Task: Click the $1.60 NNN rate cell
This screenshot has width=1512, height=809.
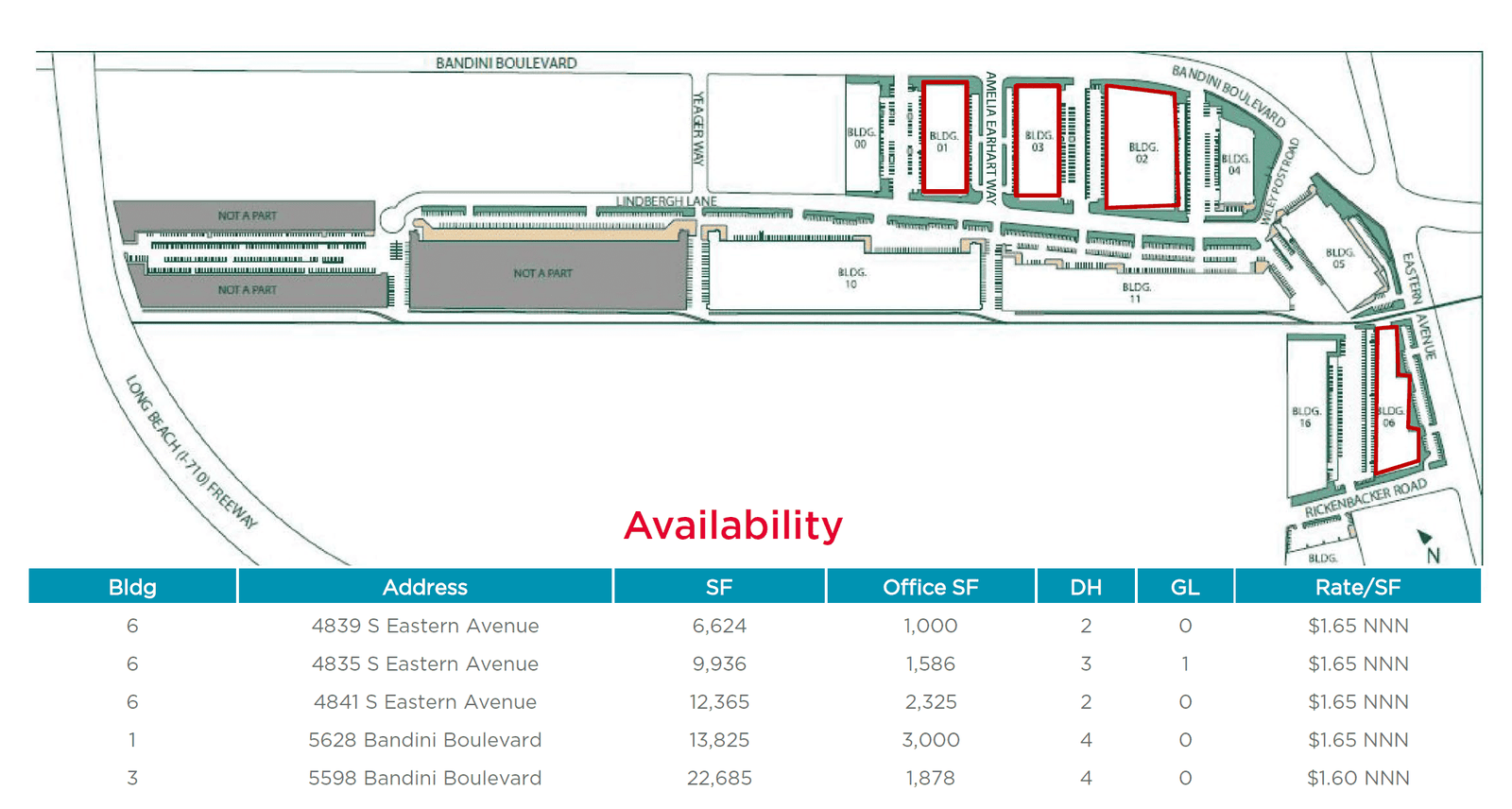Action: [x=1358, y=778]
